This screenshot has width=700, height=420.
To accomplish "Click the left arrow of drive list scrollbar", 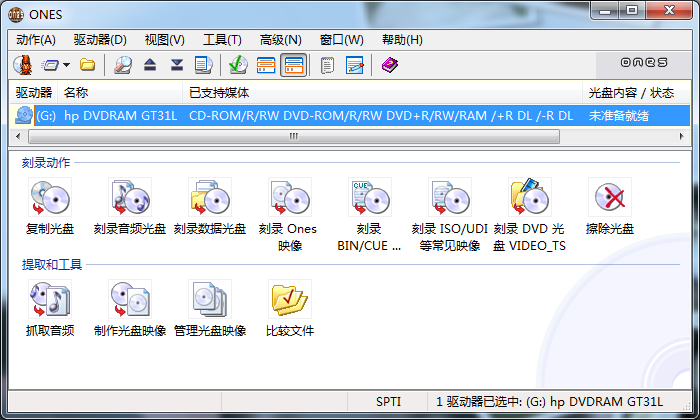I will [x=18, y=136].
